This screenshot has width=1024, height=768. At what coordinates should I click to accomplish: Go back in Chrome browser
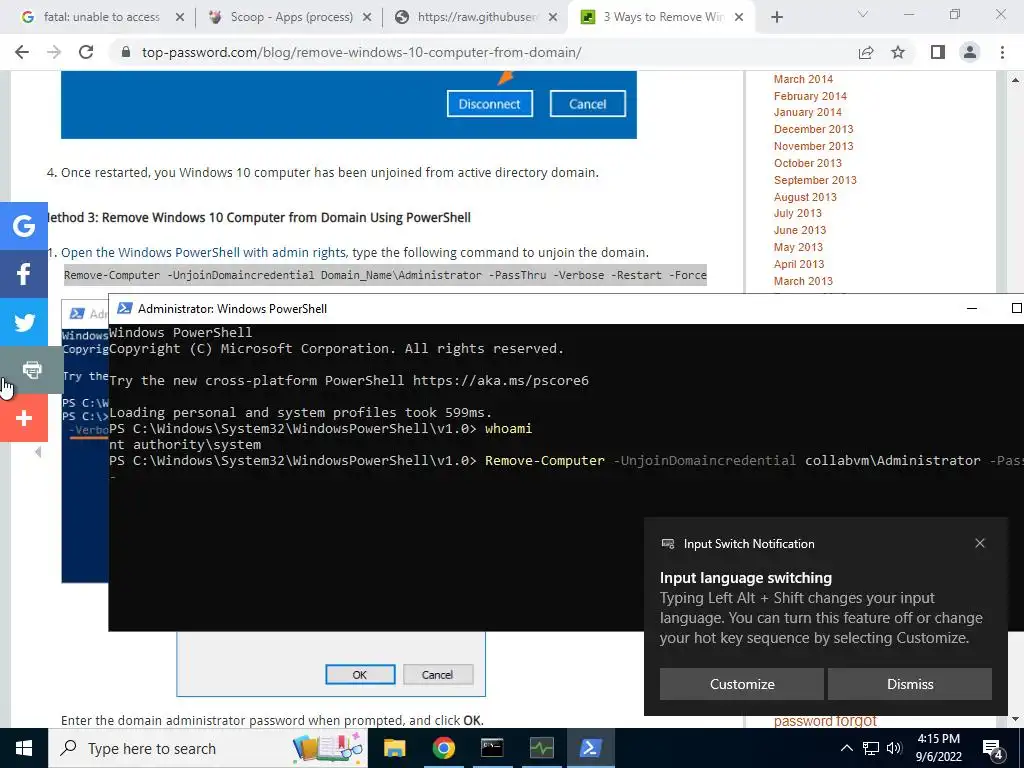point(22,52)
